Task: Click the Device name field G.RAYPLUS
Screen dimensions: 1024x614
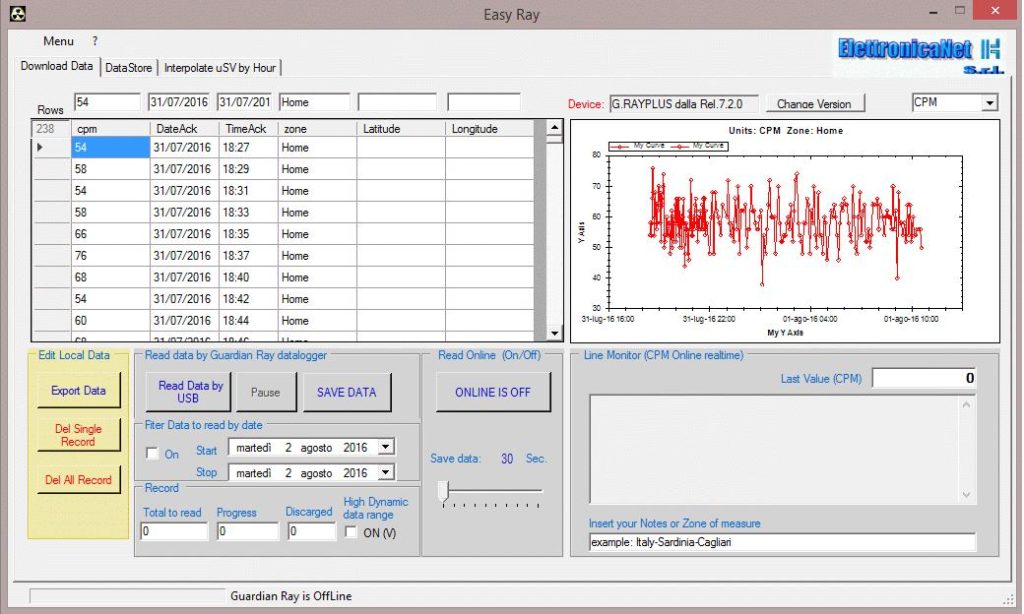Action: [x=684, y=104]
